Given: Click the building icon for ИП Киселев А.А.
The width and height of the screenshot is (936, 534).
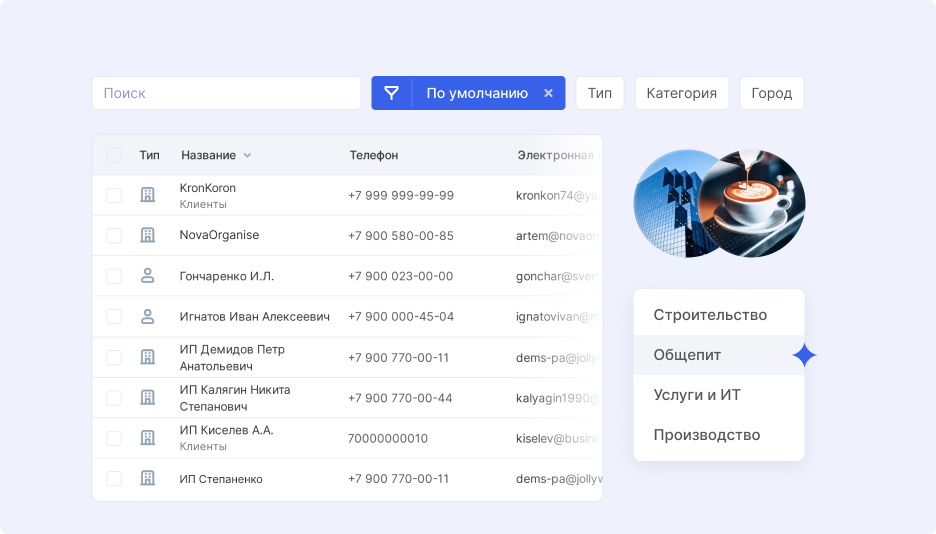Looking at the screenshot, I should pyautogui.click(x=148, y=438).
